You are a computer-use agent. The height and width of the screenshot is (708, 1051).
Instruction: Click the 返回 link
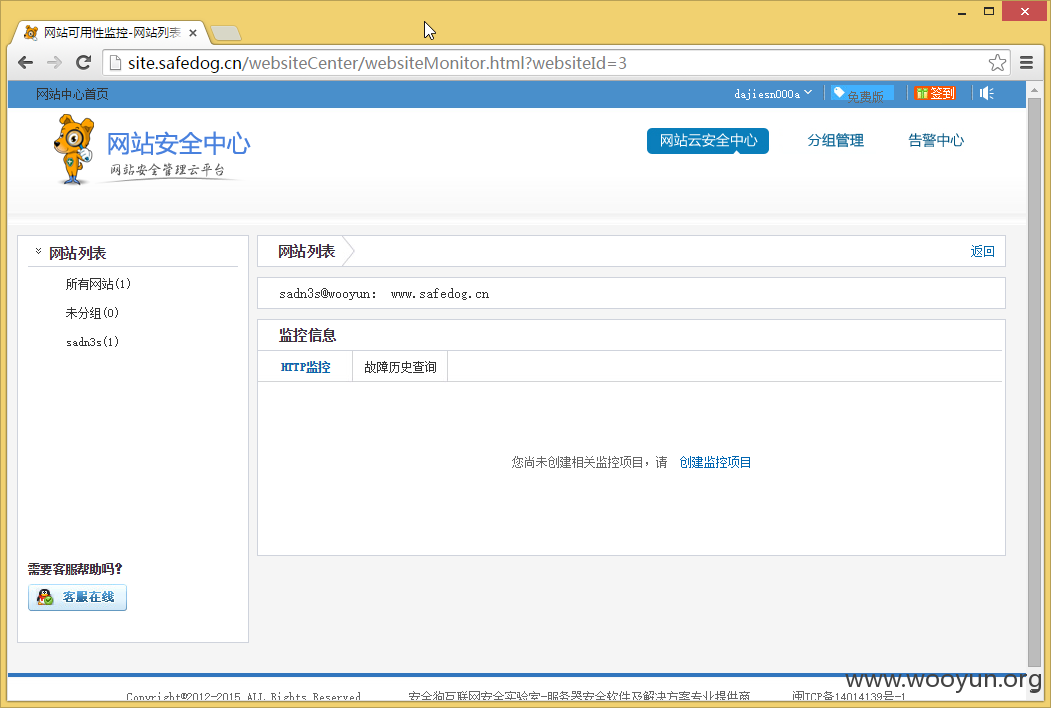(x=982, y=251)
